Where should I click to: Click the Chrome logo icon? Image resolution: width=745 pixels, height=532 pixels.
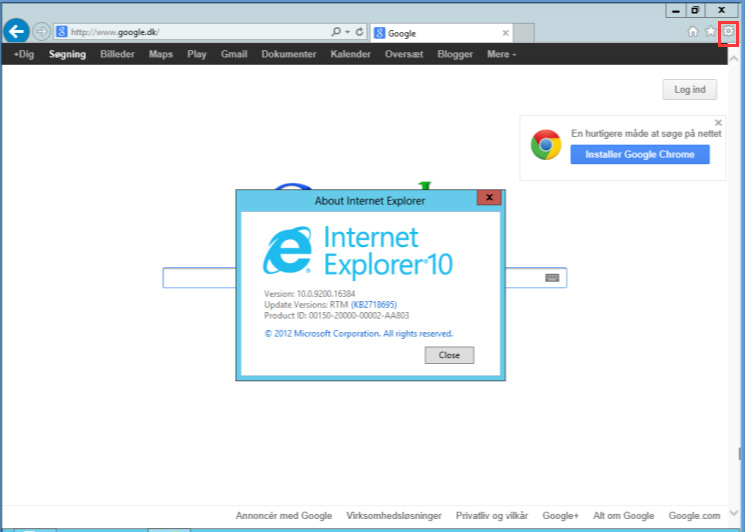pos(546,144)
